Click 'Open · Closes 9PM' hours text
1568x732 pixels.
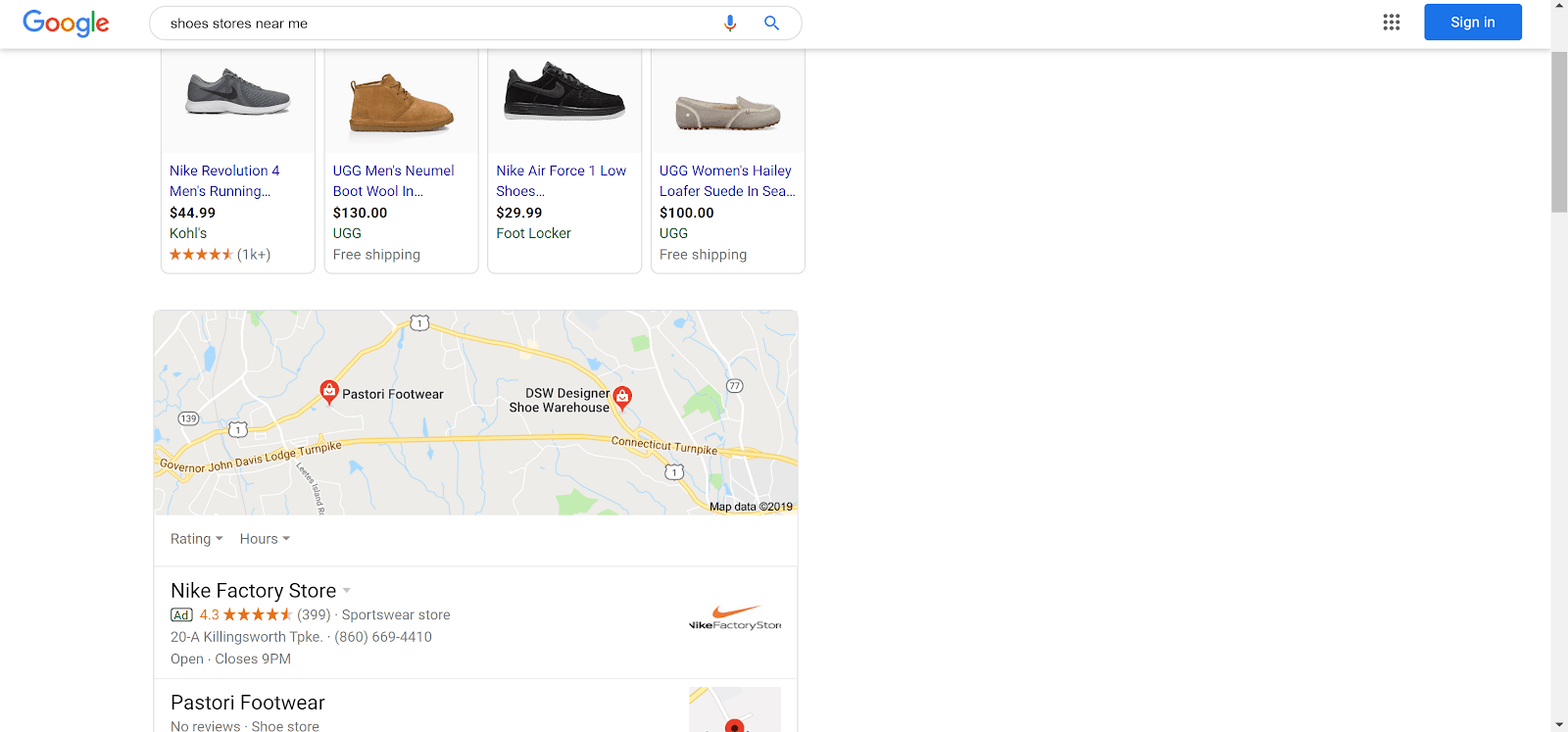point(230,659)
